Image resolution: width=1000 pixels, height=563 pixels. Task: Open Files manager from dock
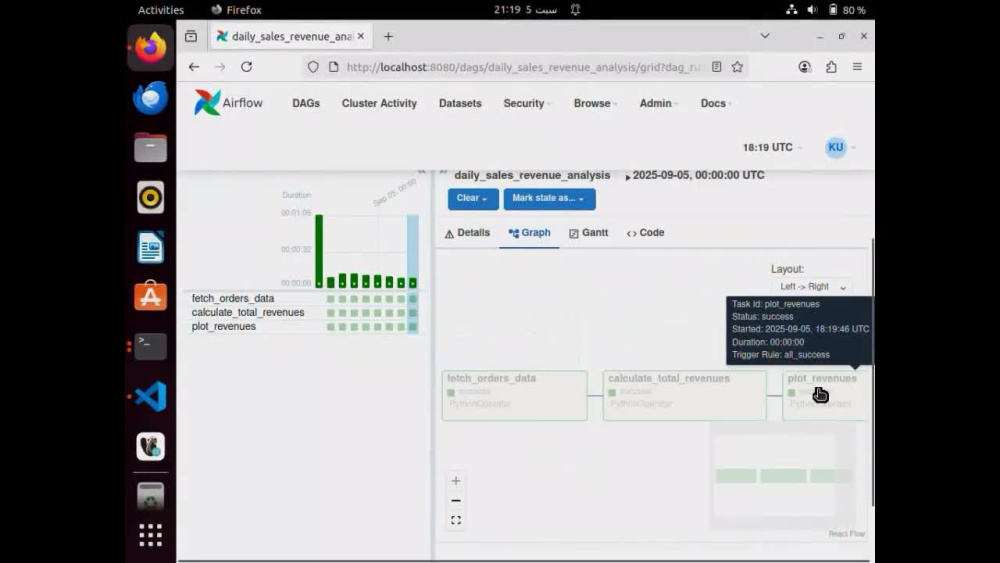151,147
